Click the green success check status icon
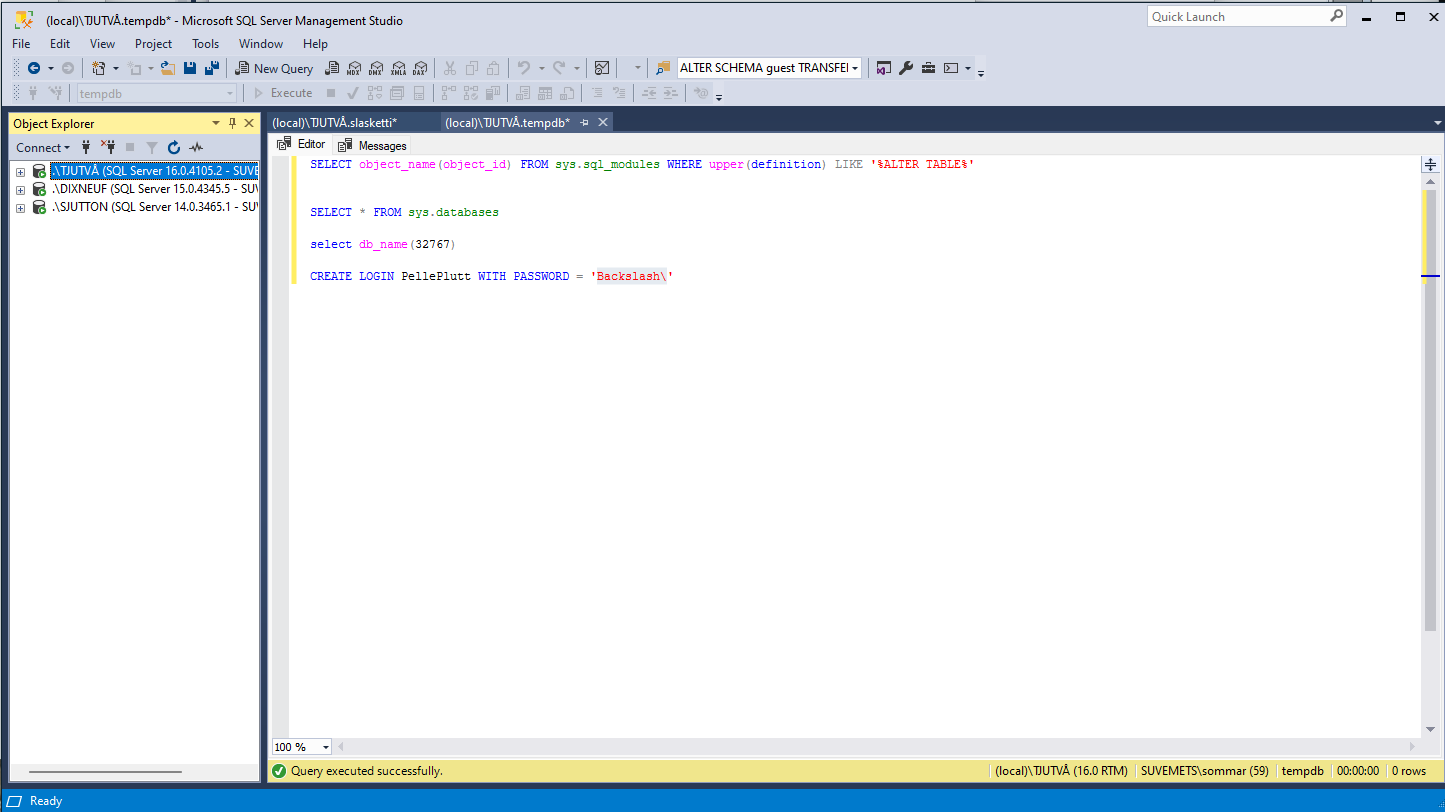The height and width of the screenshot is (812, 1445). click(x=279, y=771)
